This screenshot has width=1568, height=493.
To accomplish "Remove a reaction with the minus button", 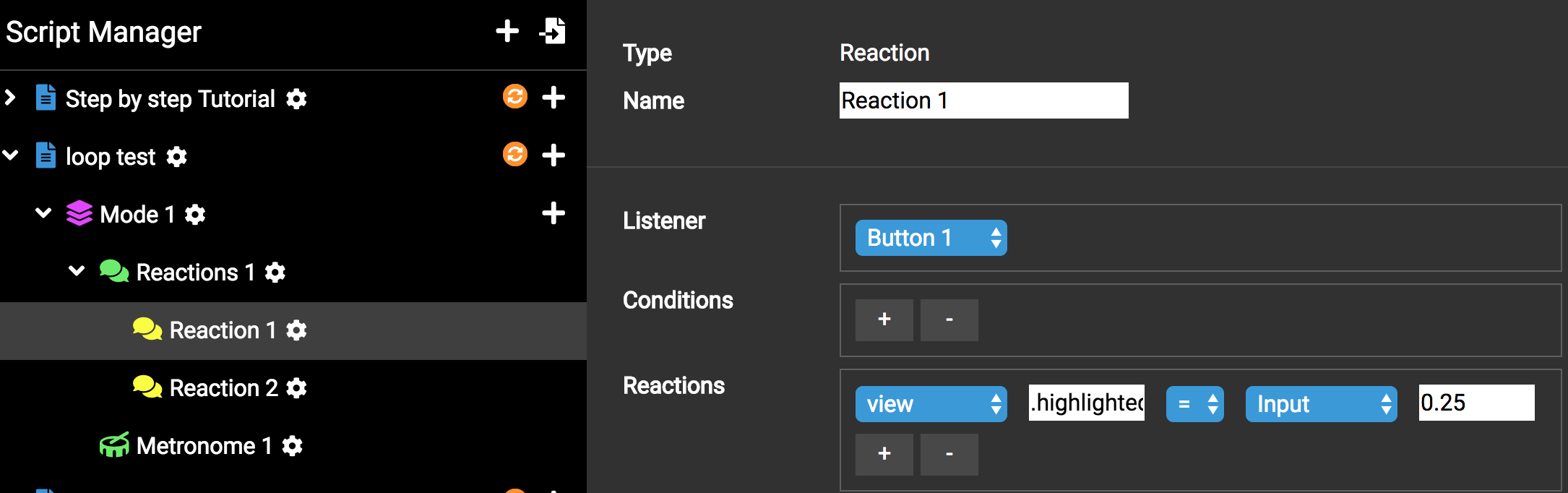I will (949, 454).
